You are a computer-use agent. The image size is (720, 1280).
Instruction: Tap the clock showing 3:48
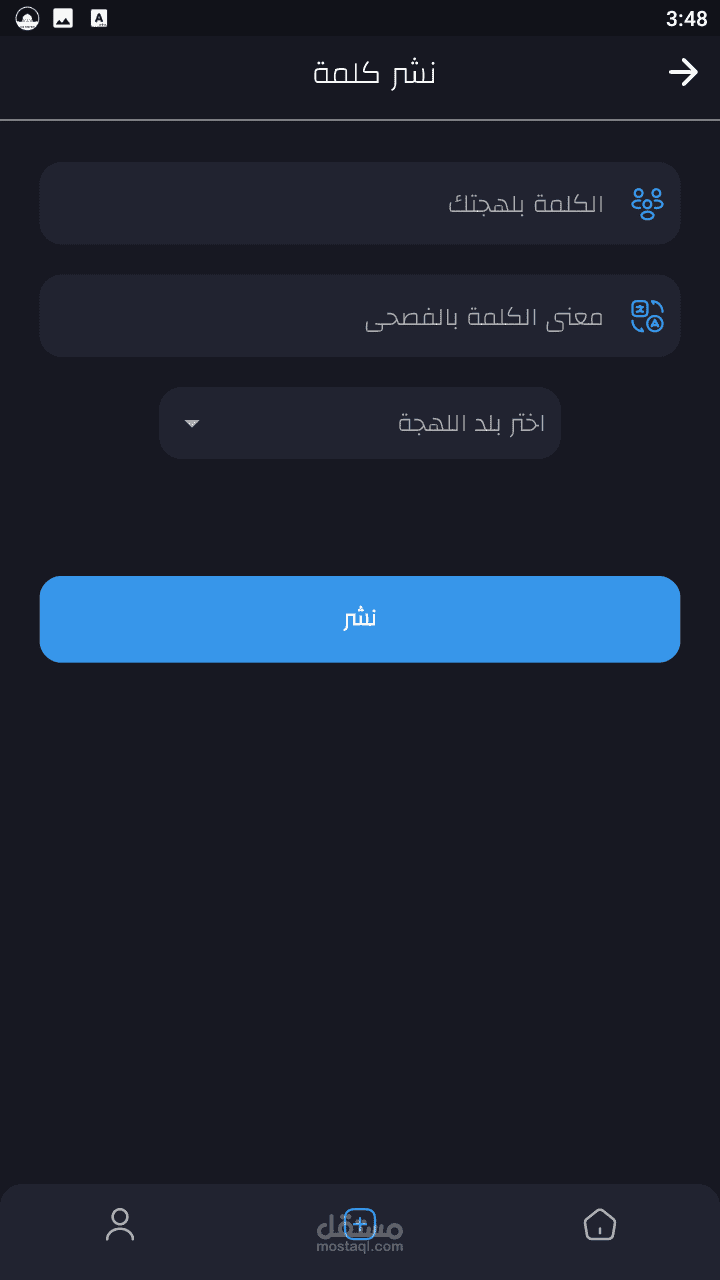coord(686,19)
